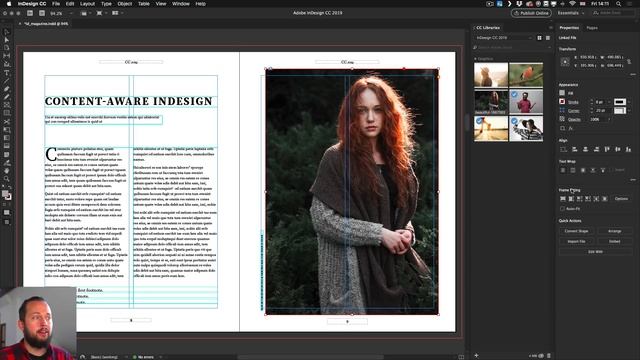This screenshot has height=360, width=640.
Task: Switch CC Libraries to grid view
Action: pyautogui.click(x=539, y=38)
